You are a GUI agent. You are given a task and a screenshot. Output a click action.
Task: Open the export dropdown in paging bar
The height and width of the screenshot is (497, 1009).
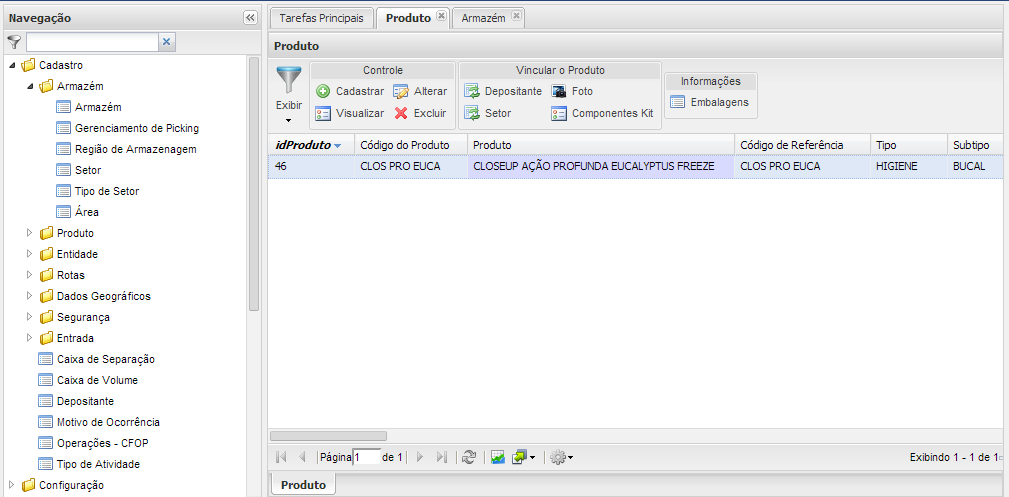pos(523,457)
